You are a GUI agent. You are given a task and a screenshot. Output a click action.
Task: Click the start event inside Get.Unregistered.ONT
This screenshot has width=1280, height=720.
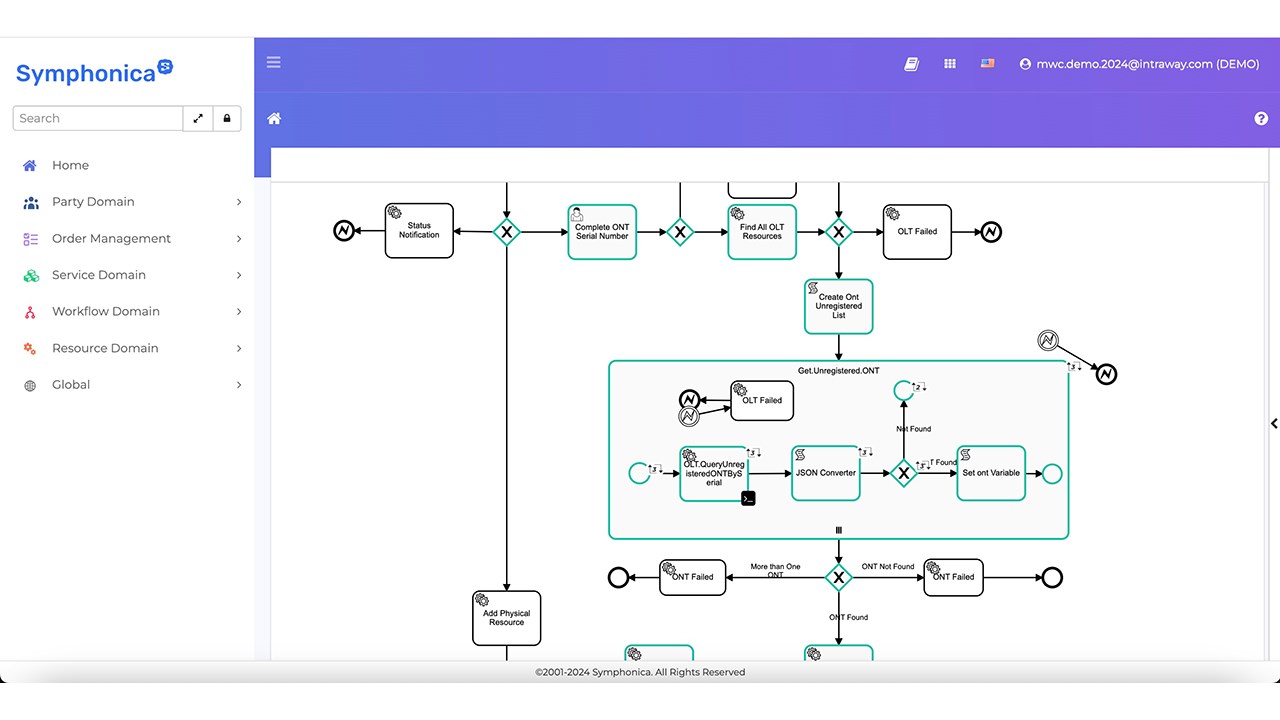639,473
